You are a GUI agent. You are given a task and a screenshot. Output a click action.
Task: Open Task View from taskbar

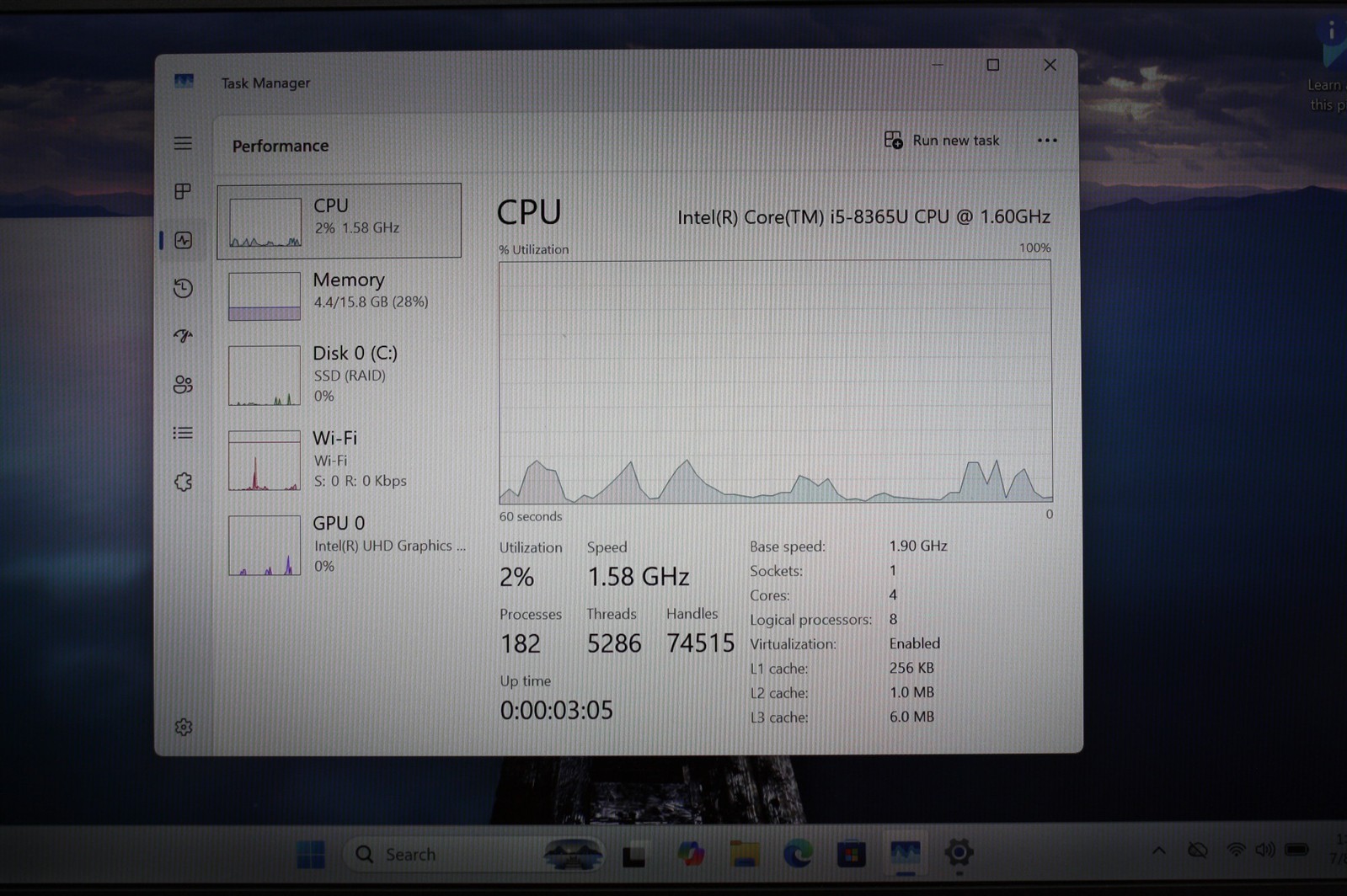pyautogui.click(x=633, y=855)
